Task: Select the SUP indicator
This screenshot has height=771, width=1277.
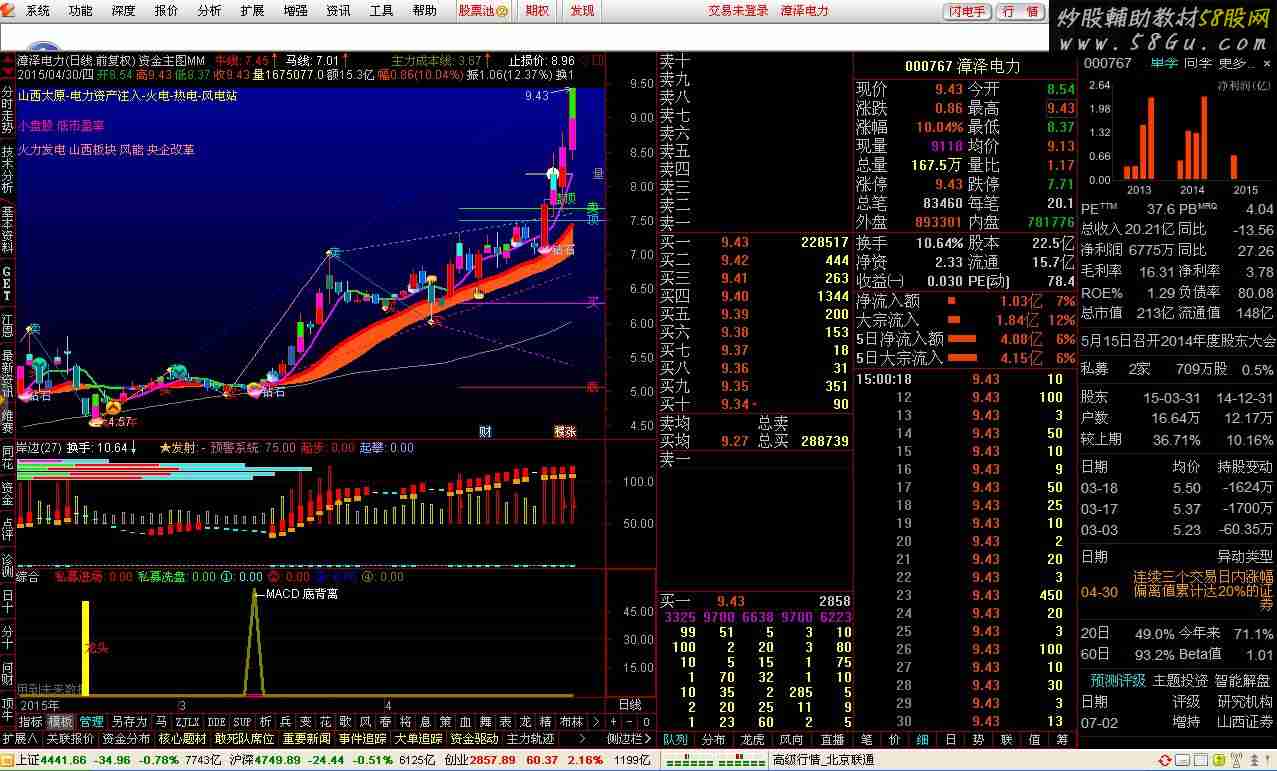Action: pos(242,721)
